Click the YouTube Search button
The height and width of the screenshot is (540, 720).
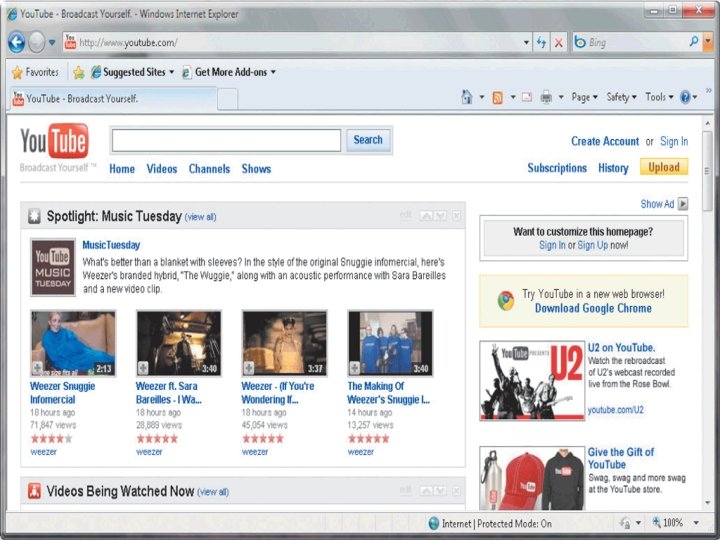click(368, 140)
